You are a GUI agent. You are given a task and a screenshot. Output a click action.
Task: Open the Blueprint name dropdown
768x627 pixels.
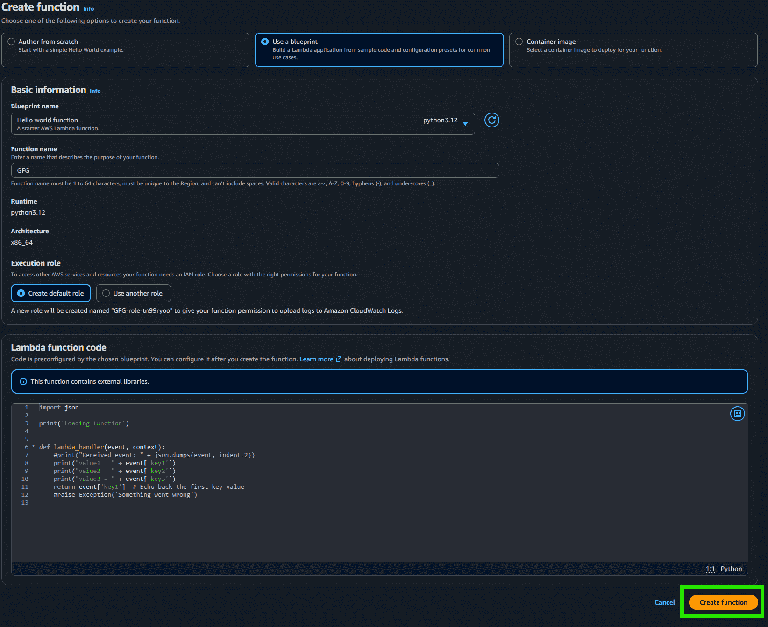[242, 124]
